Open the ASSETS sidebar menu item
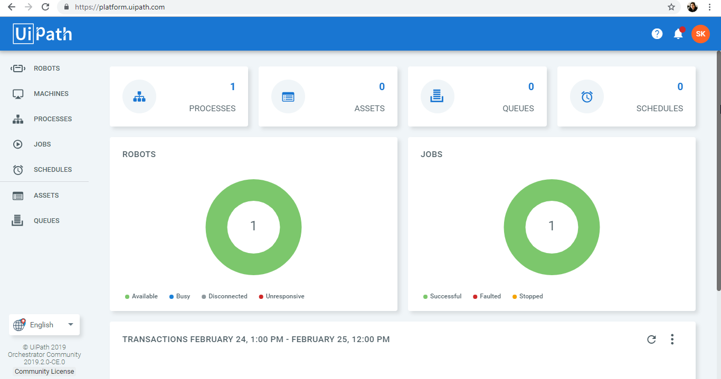 pyautogui.click(x=46, y=195)
